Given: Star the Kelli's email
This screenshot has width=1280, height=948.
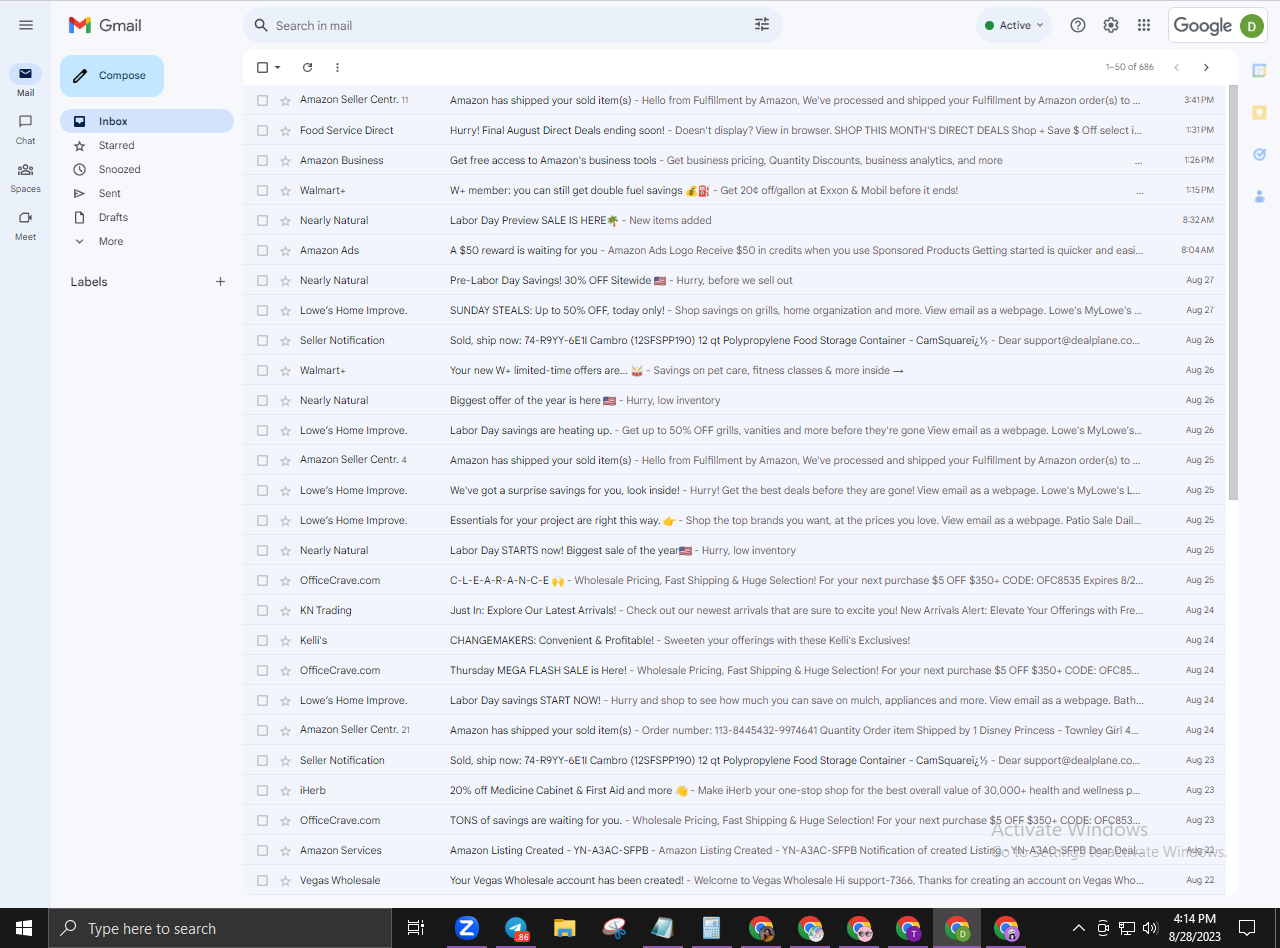Looking at the screenshot, I should (x=285, y=640).
